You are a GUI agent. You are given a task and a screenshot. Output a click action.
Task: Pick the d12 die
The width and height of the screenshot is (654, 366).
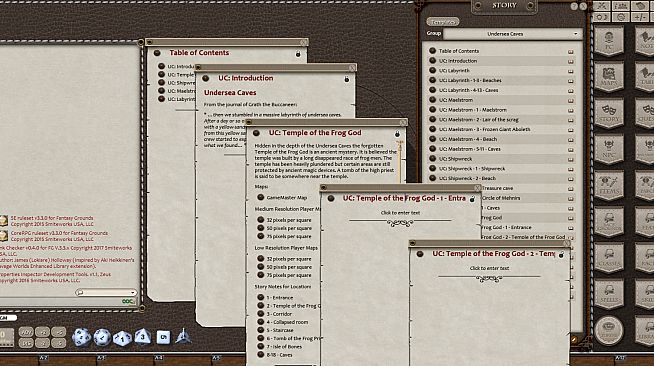coord(102,338)
